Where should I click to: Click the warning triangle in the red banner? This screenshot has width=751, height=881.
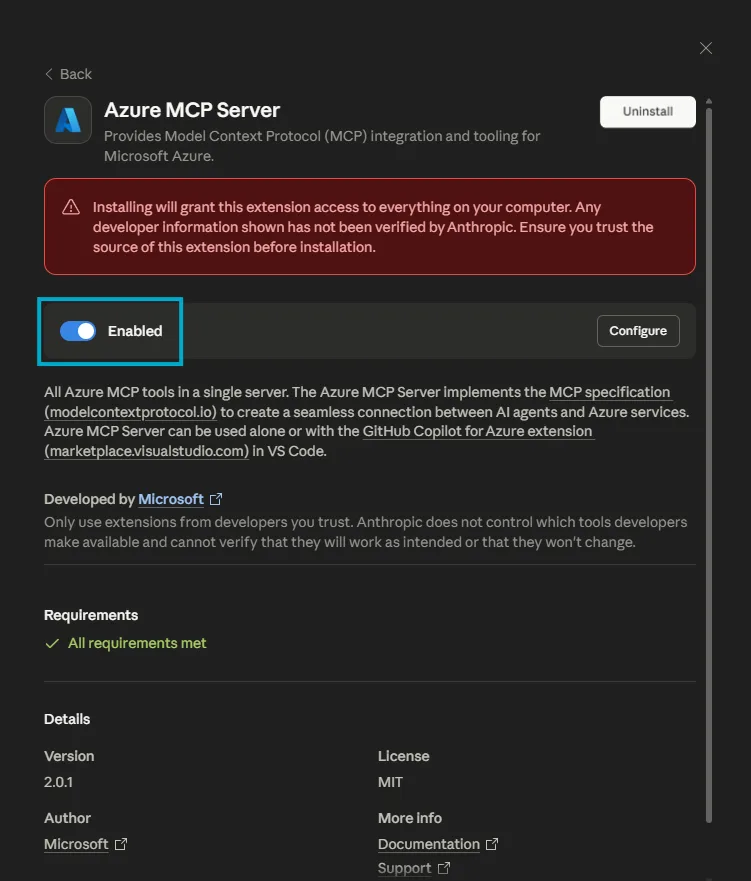(70, 207)
